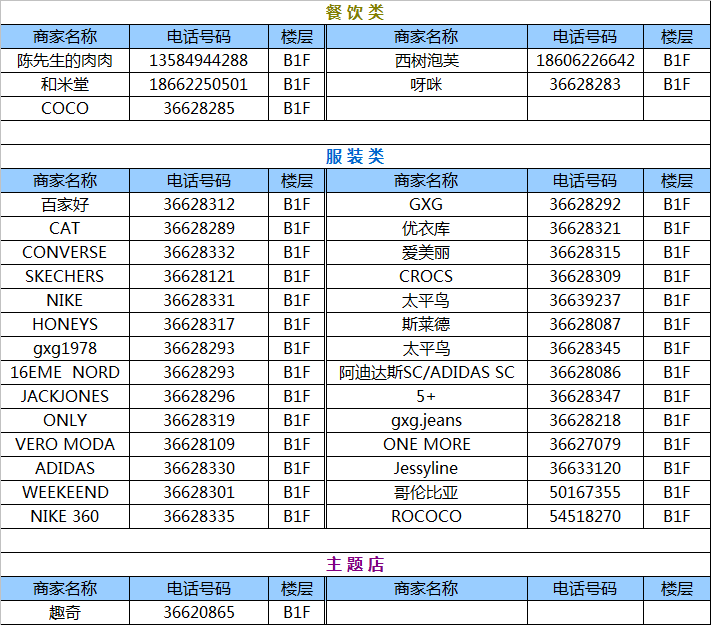Select phone number 36628086
The width and height of the screenshot is (711, 625).
coord(585,372)
